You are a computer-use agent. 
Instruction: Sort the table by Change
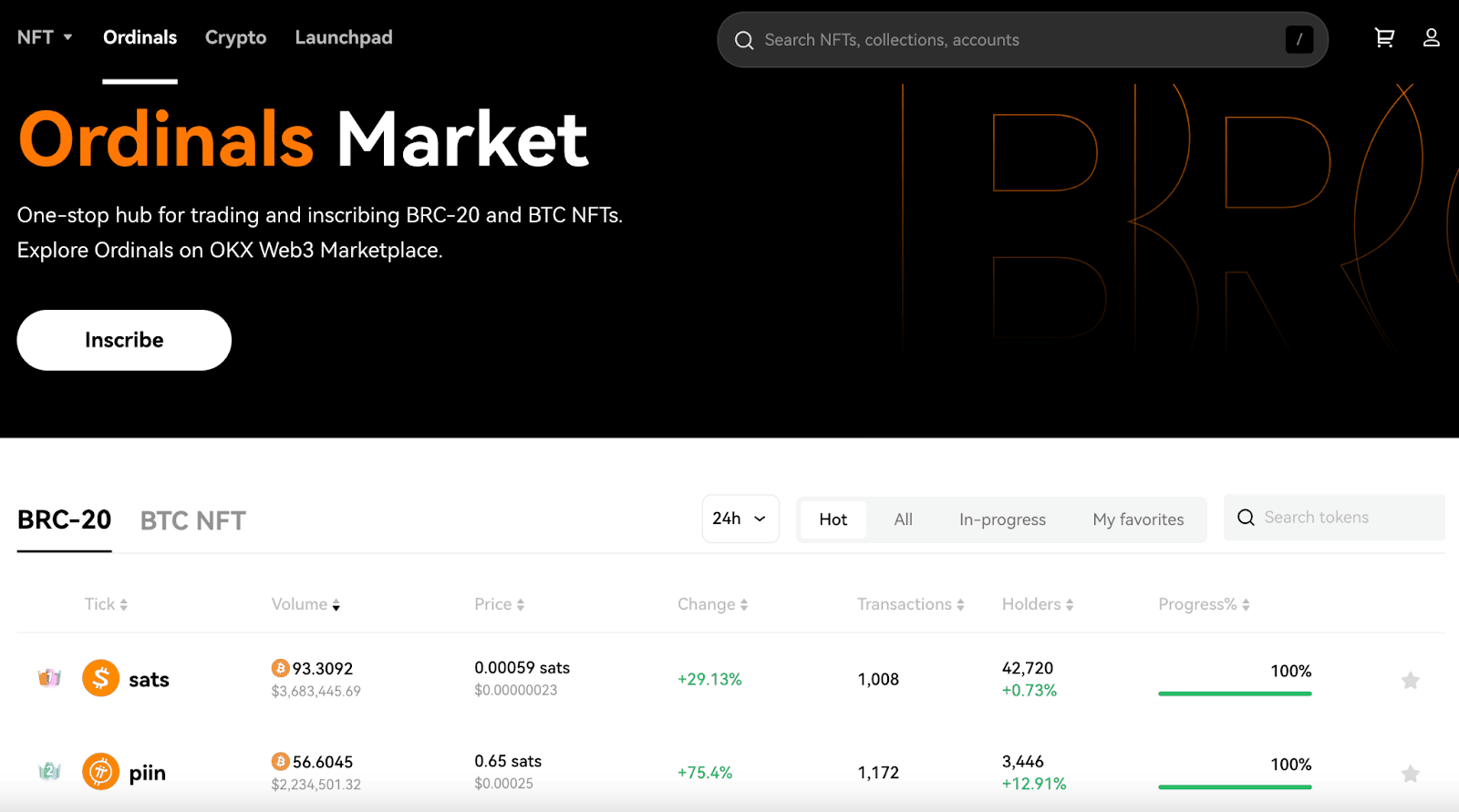pyautogui.click(x=713, y=604)
